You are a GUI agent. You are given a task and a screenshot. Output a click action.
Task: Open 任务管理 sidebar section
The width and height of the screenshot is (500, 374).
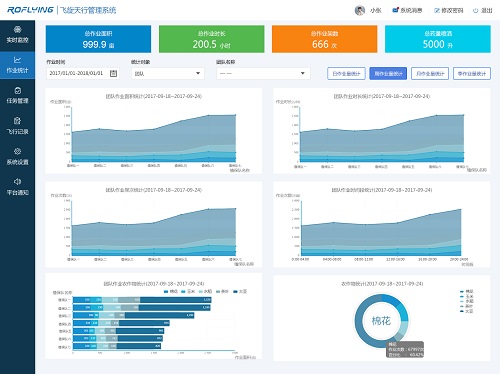click(x=17, y=96)
